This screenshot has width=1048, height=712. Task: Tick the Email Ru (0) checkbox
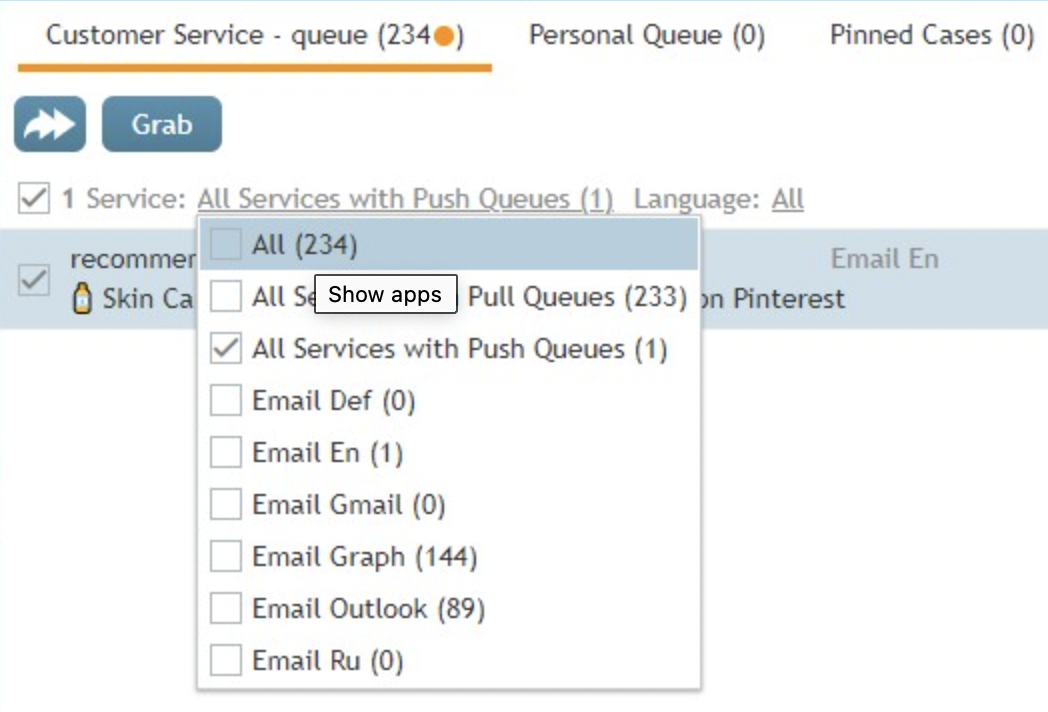(226, 661)
